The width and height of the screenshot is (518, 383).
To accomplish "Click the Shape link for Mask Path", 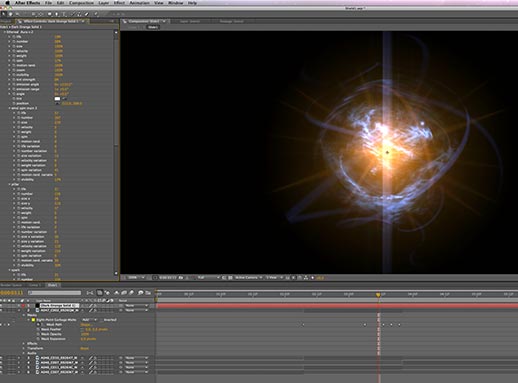I will 86,325.
